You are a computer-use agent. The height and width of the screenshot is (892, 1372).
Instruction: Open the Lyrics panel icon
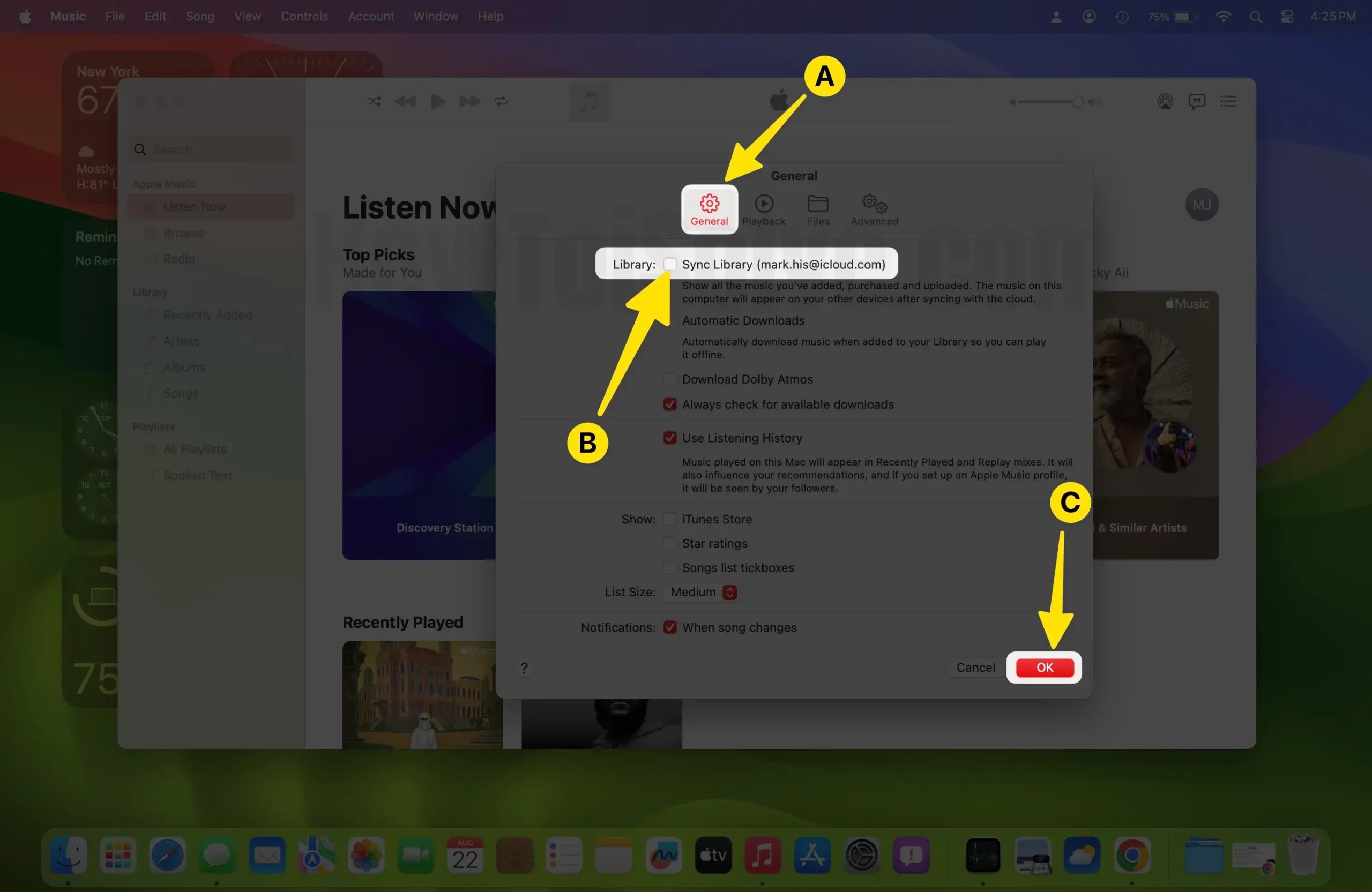[1197, 101]
